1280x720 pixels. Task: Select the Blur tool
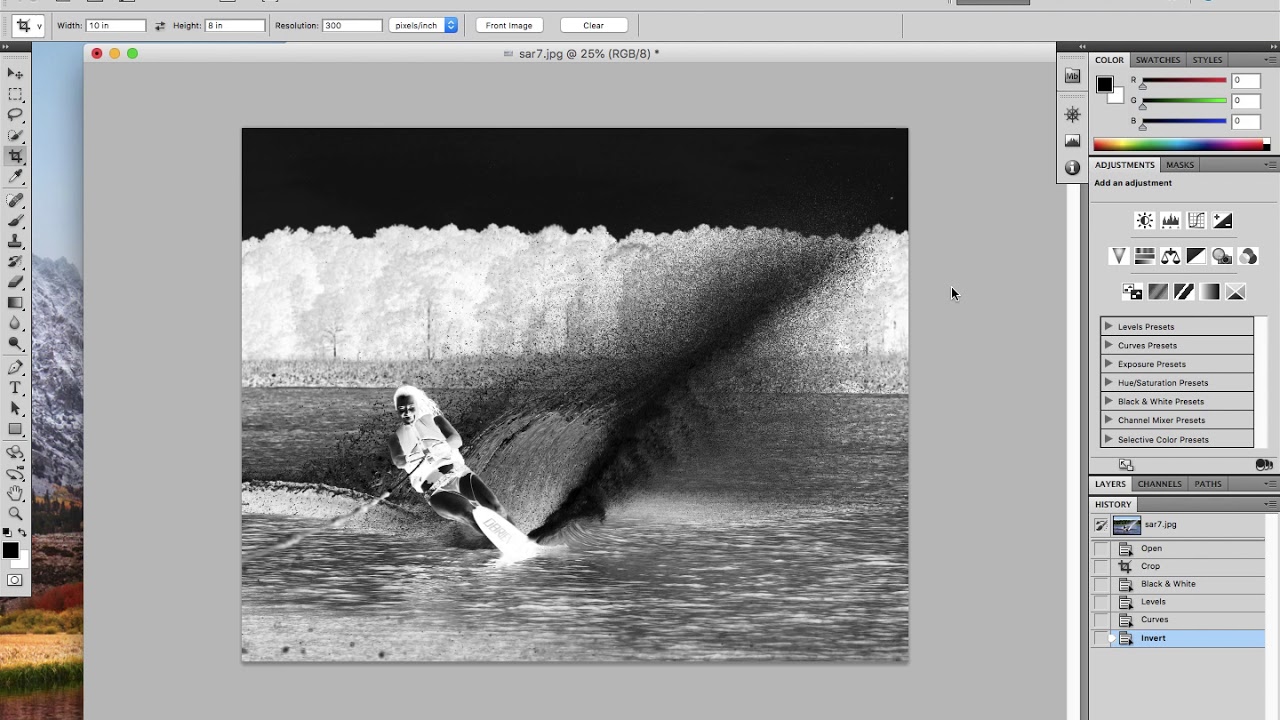[15, 324]
